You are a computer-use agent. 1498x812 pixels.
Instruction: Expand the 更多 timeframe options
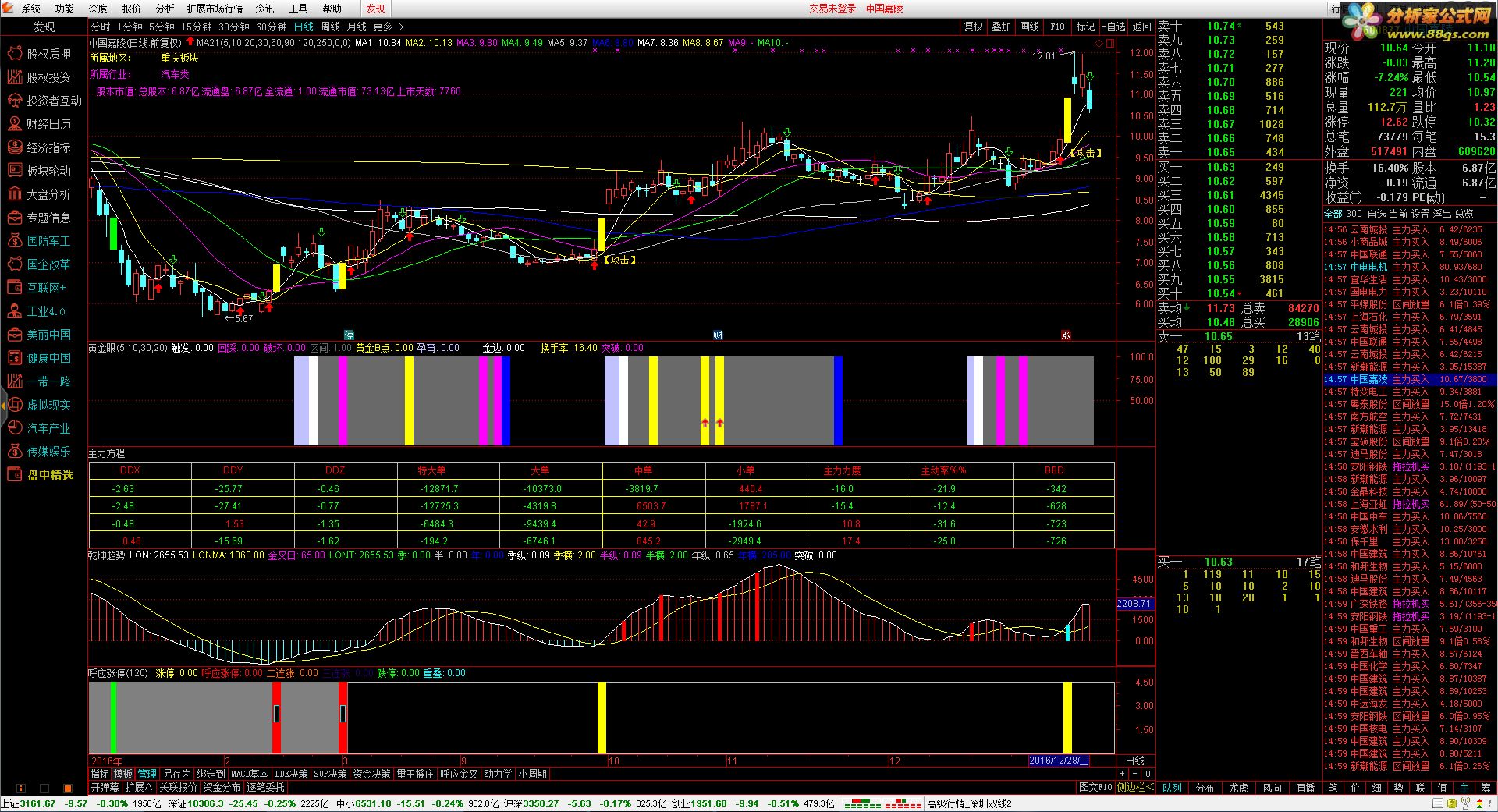(389, 27)
